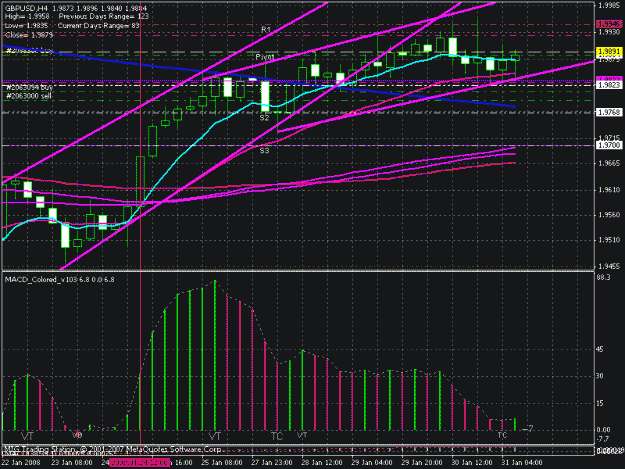This screenshot has width=625, height=469.
Task: Select the 88.3 MACD scale value
Action: (604, 277)
